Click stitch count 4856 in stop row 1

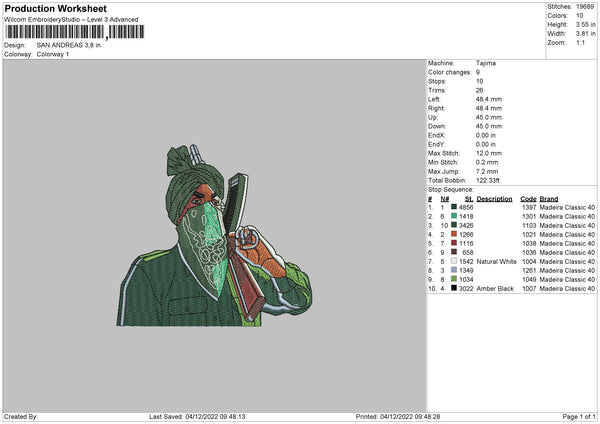pos(466,207)
